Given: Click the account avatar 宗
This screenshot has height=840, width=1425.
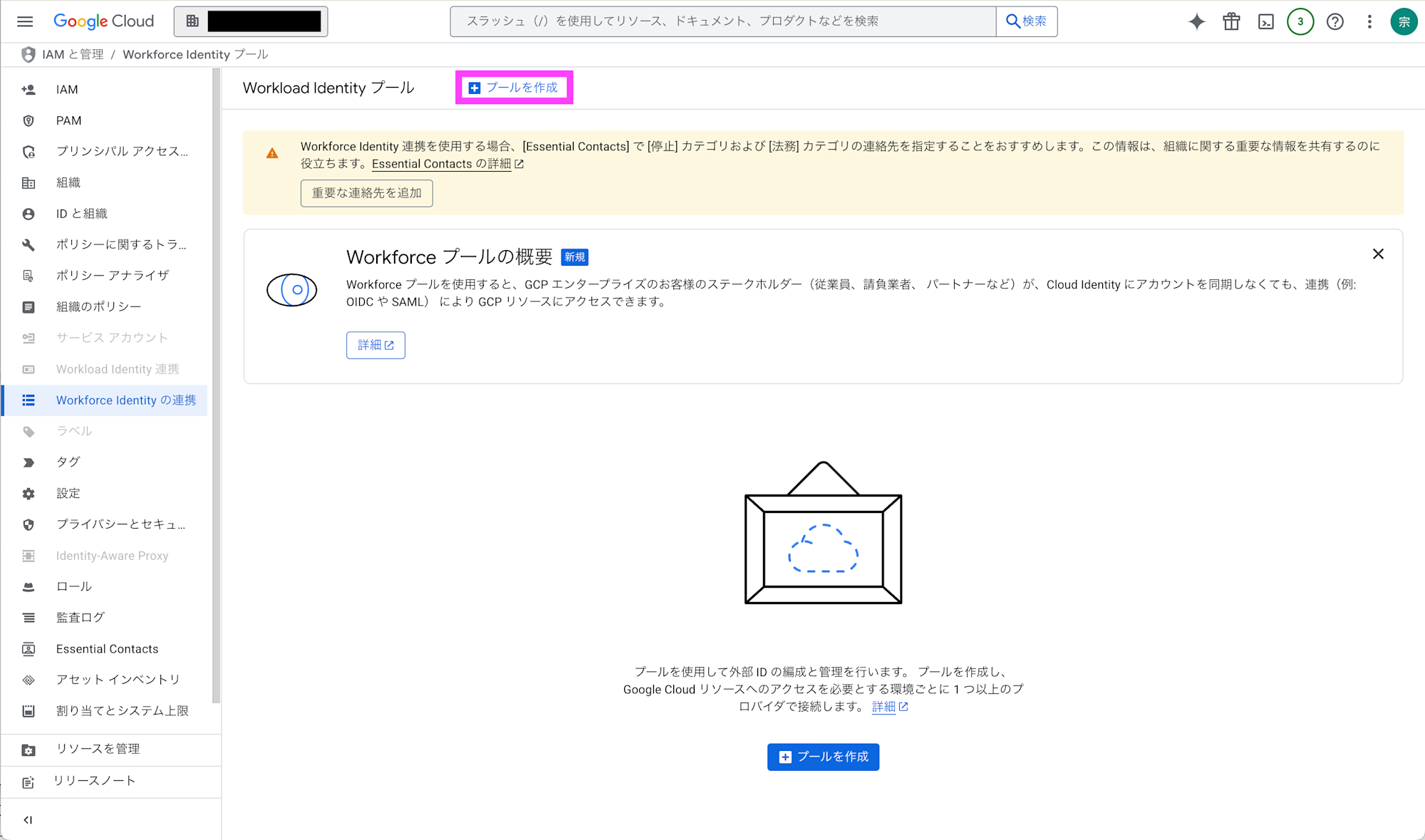Looking at the screenshot, I should 1404,21.
